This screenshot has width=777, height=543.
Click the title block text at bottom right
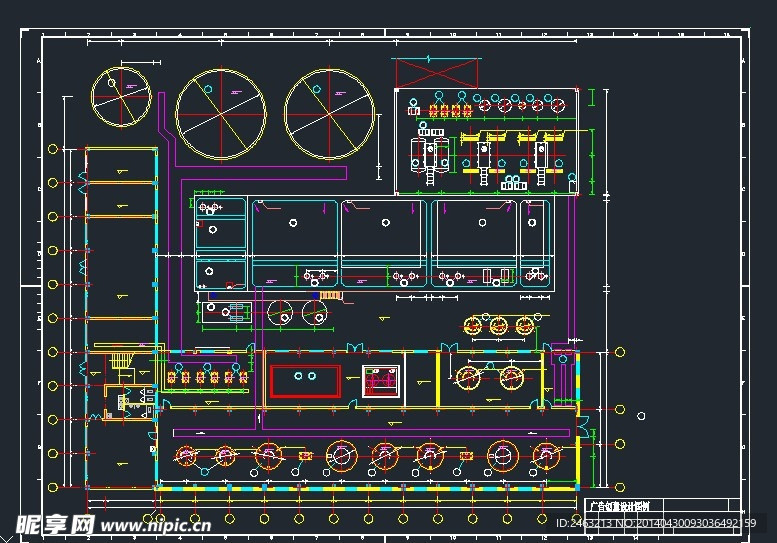619,506
